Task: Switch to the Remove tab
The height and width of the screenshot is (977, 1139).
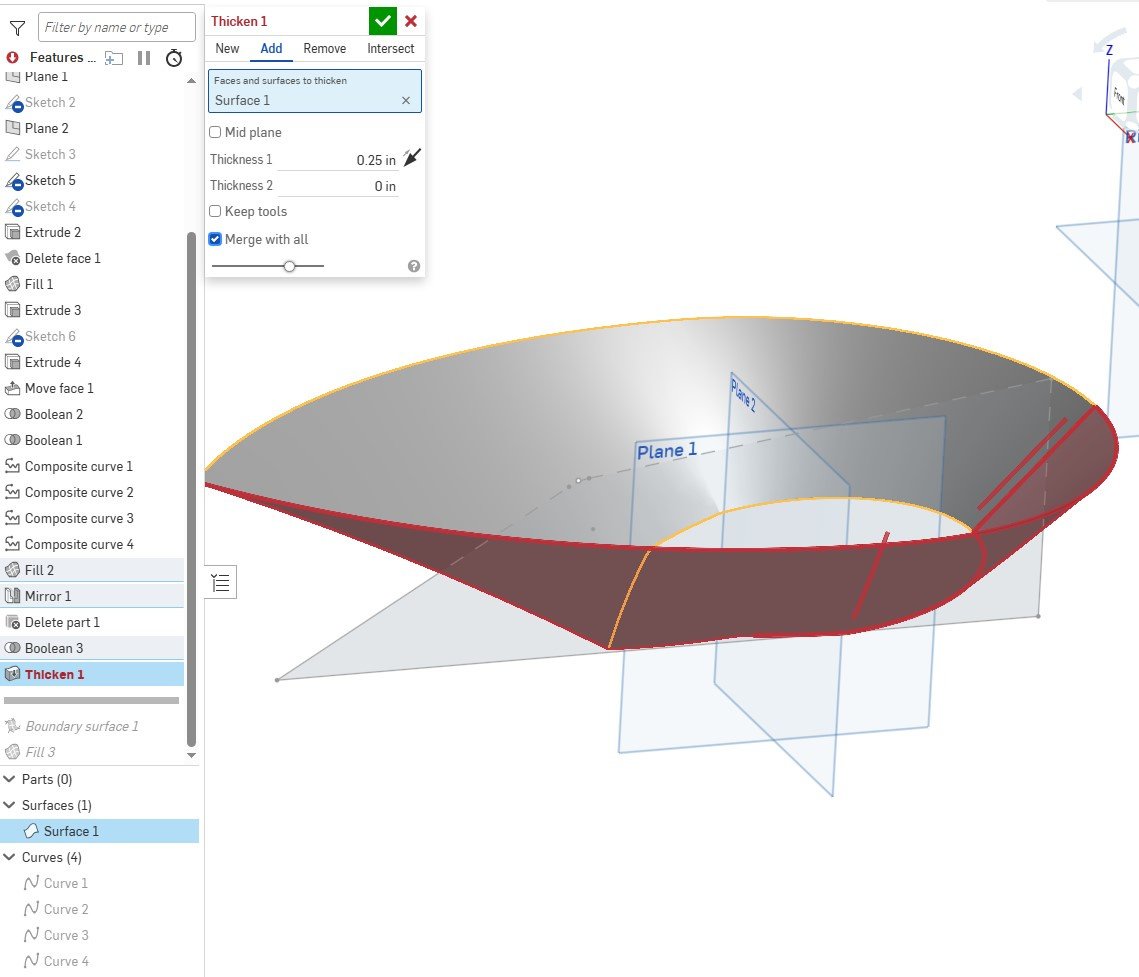Action: 325,49
